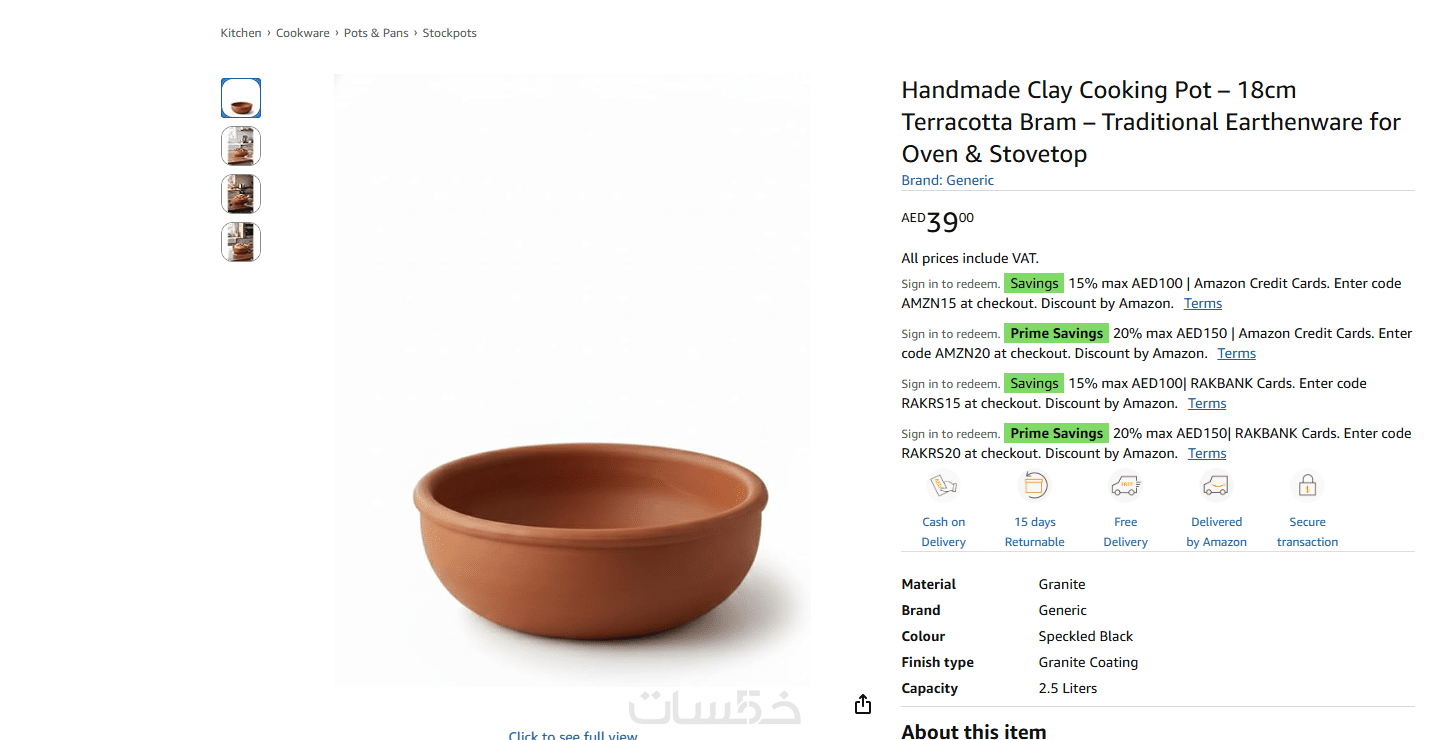Select the first product thumbnail
Viewport: 1430px width, 740px height.
coord(241,98)
